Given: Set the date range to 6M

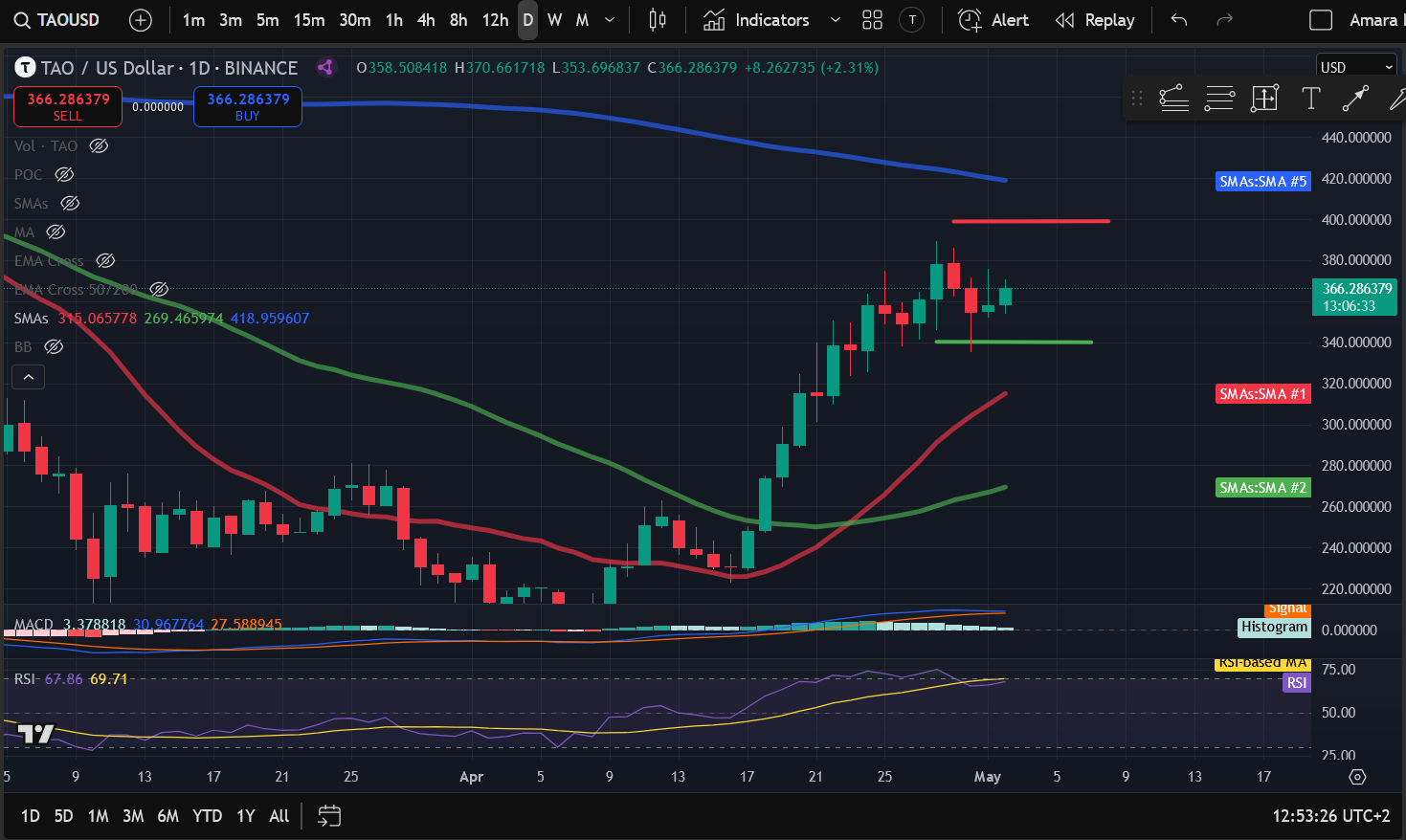Looking at the screenshot, I should click(167, 816).
